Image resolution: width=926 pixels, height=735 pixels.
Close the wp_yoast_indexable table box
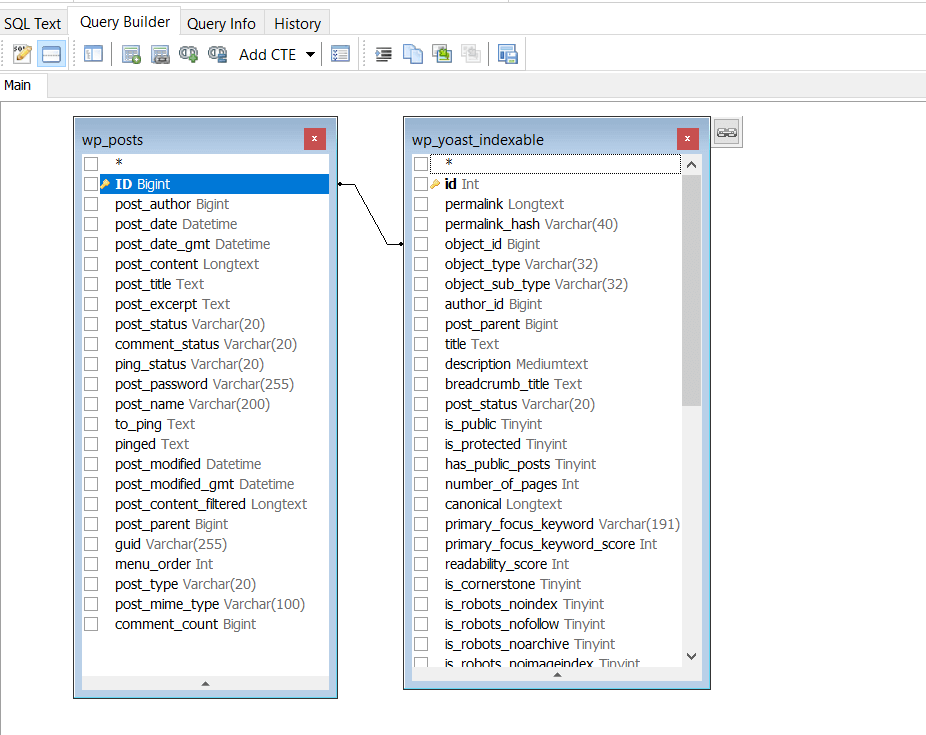(x=687, y=139)
